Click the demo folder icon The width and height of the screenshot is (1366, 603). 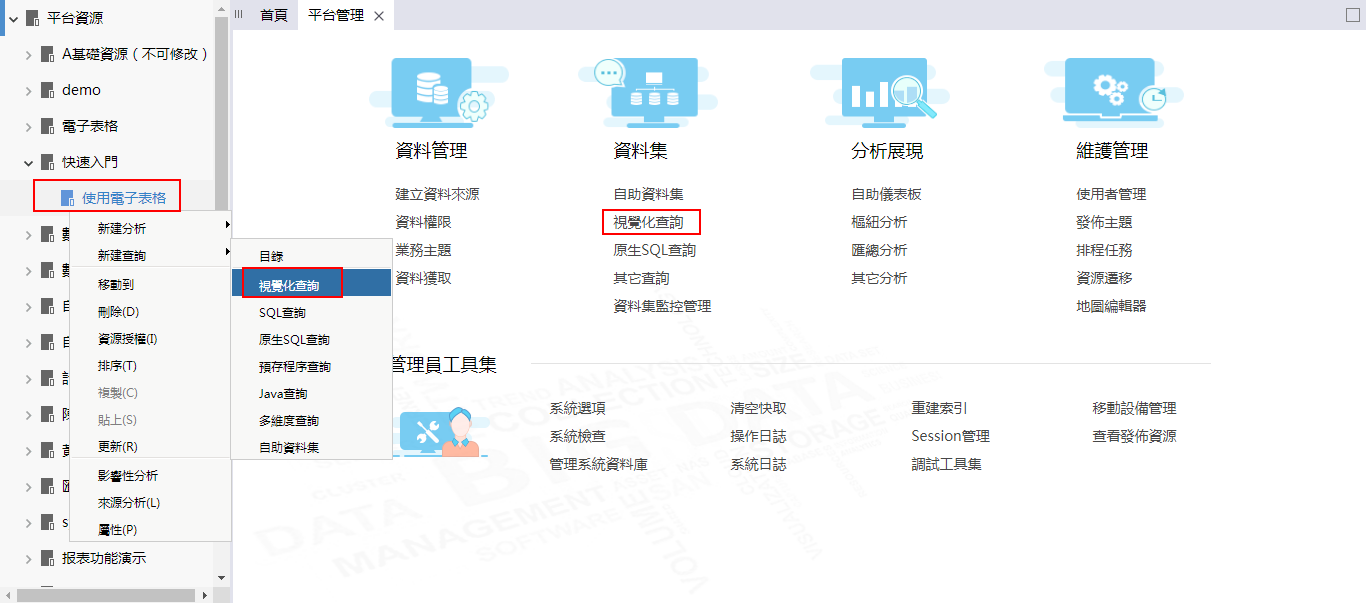[47, 90]
